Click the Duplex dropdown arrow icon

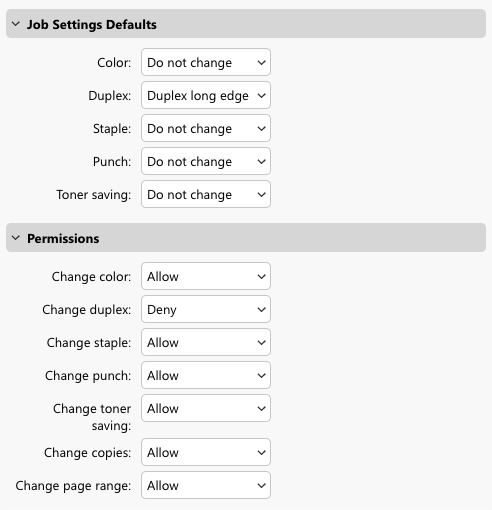coord(262,96)
